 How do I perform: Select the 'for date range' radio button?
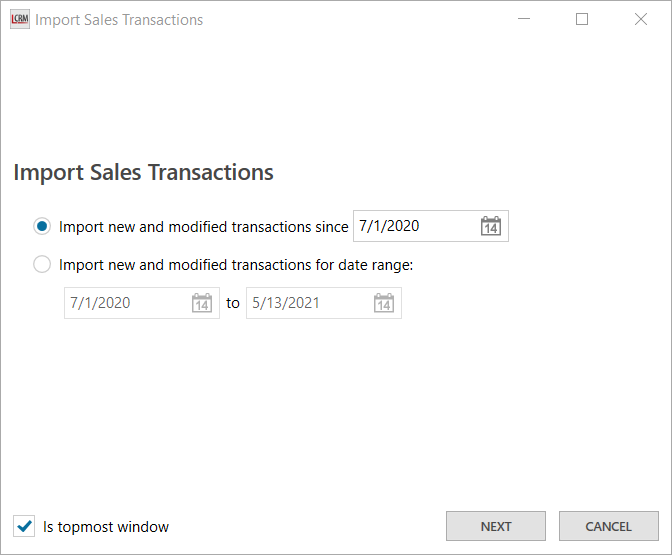[42, 265]
